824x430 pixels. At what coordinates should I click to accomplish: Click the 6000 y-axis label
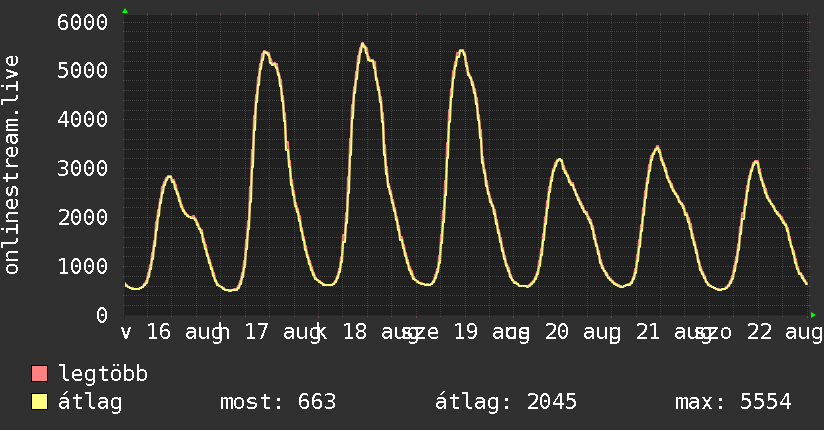point(83,22)
